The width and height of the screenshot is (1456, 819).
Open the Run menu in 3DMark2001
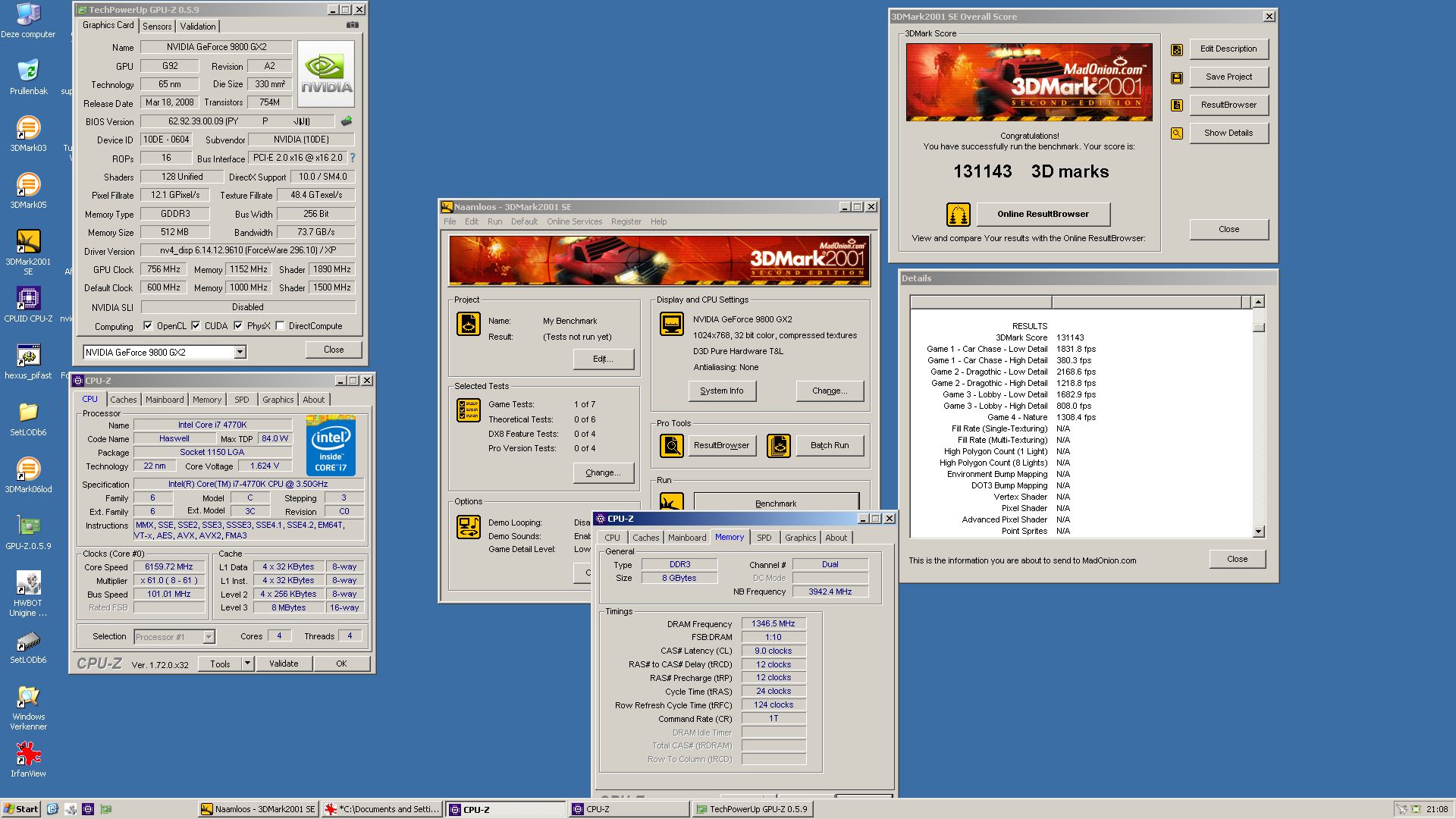pyautogui.click(x=494, y=221)
